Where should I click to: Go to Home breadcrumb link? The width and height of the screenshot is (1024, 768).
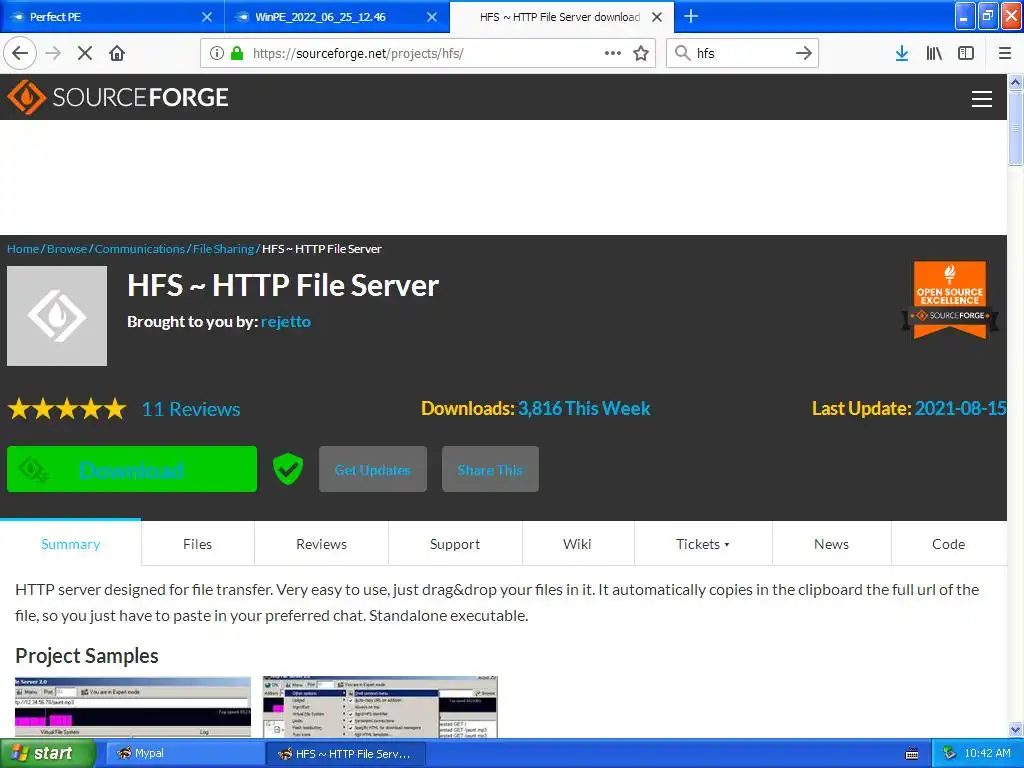23,249
